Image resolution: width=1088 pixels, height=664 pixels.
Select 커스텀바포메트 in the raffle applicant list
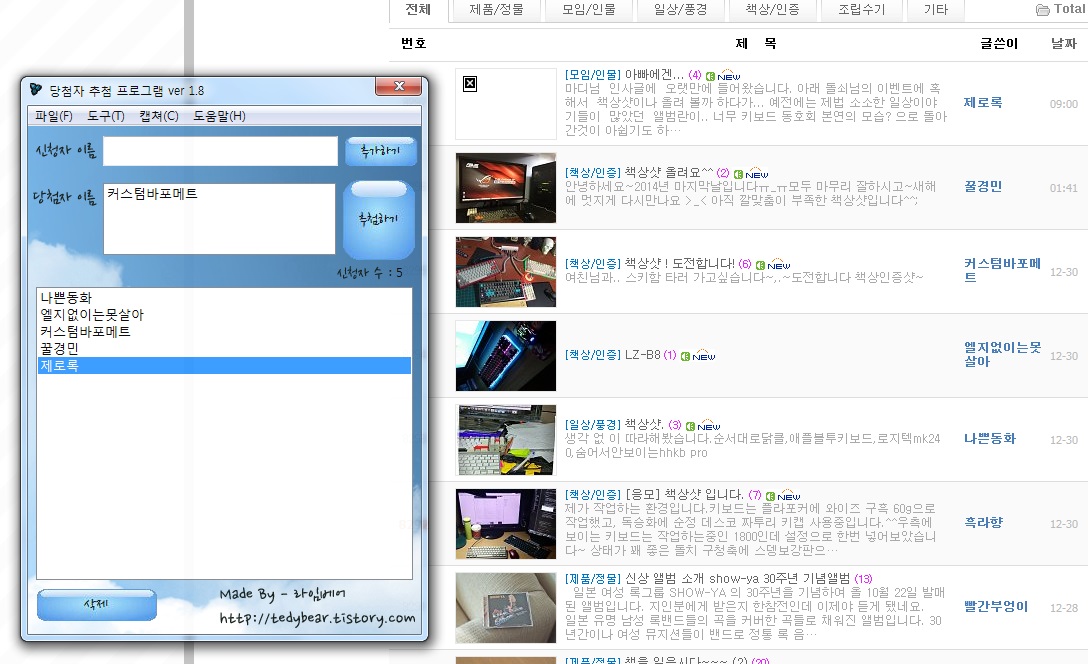(x=224, y=332)
